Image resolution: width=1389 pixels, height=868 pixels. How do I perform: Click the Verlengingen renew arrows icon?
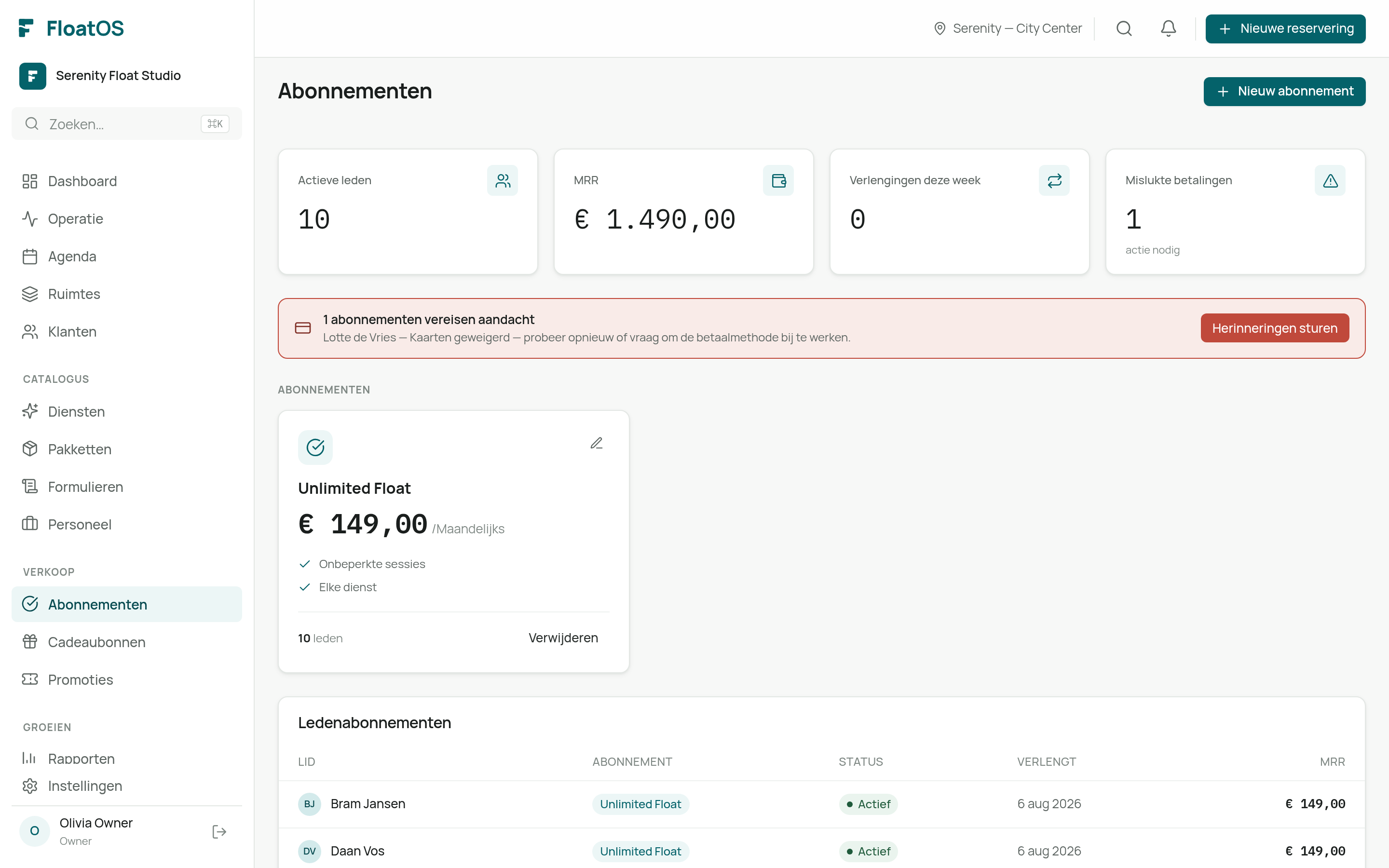[1054, 180]
